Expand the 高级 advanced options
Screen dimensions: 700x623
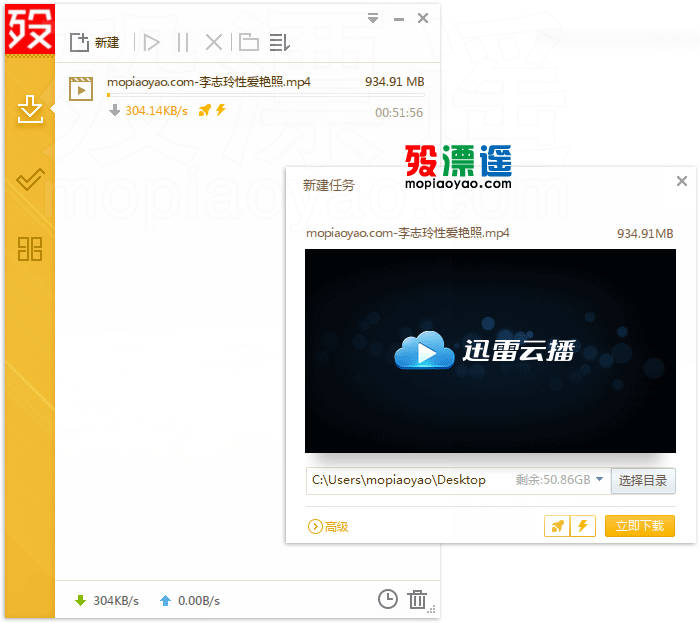(x=328, y=527)
